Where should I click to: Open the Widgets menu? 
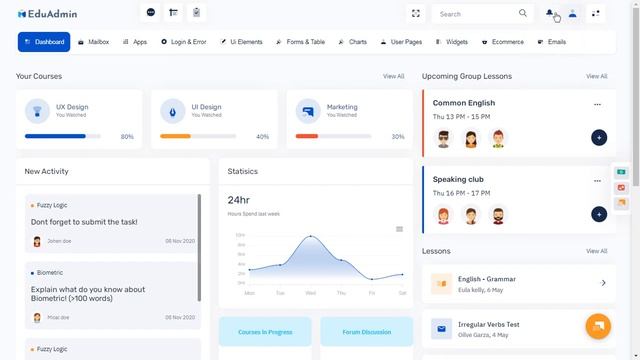click(451, 42)
